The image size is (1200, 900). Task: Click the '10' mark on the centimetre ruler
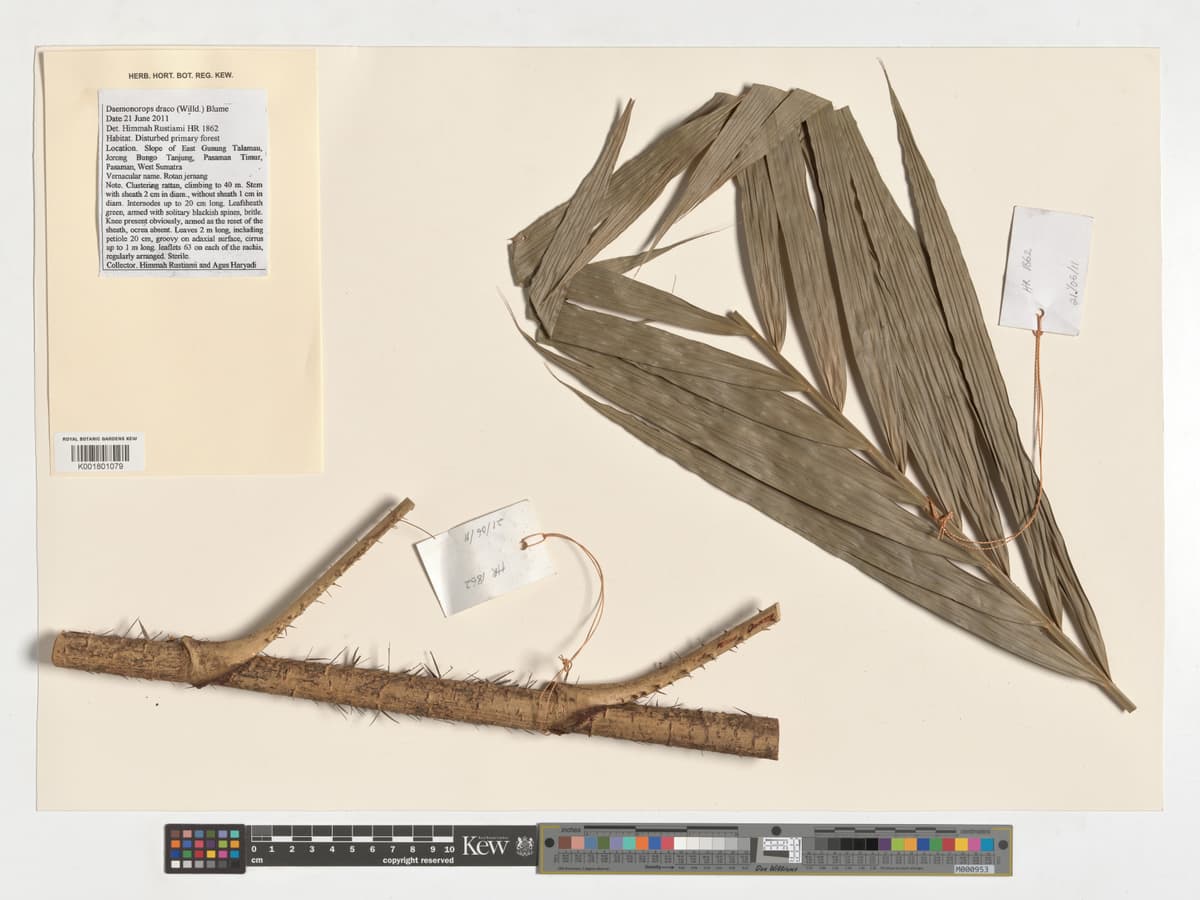click(450, 849)
